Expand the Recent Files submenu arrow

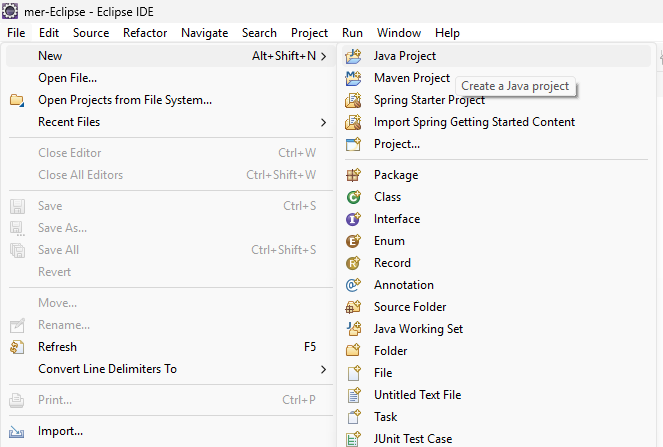323,122
